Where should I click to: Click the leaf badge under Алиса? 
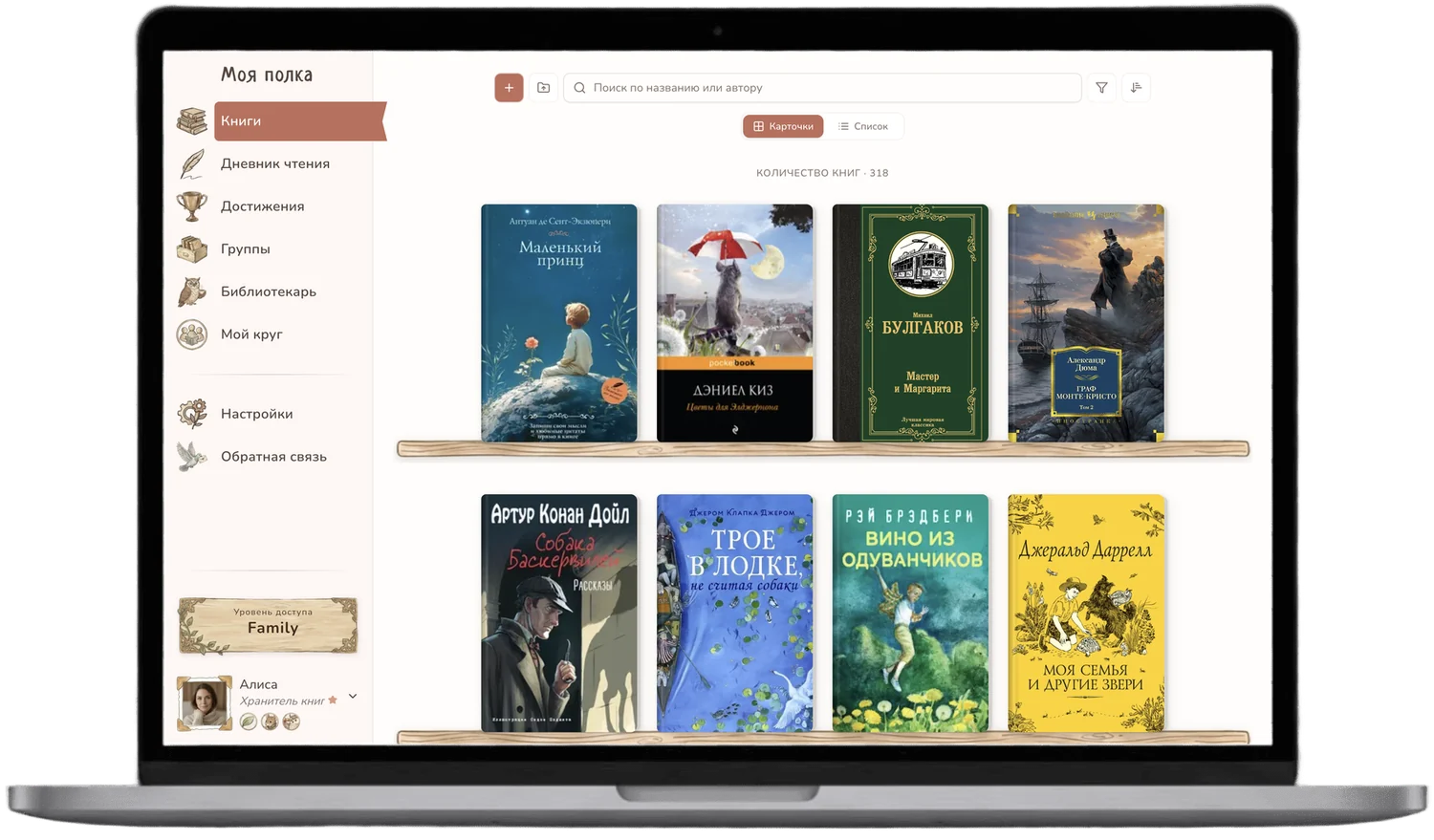(x=249, y=722)
